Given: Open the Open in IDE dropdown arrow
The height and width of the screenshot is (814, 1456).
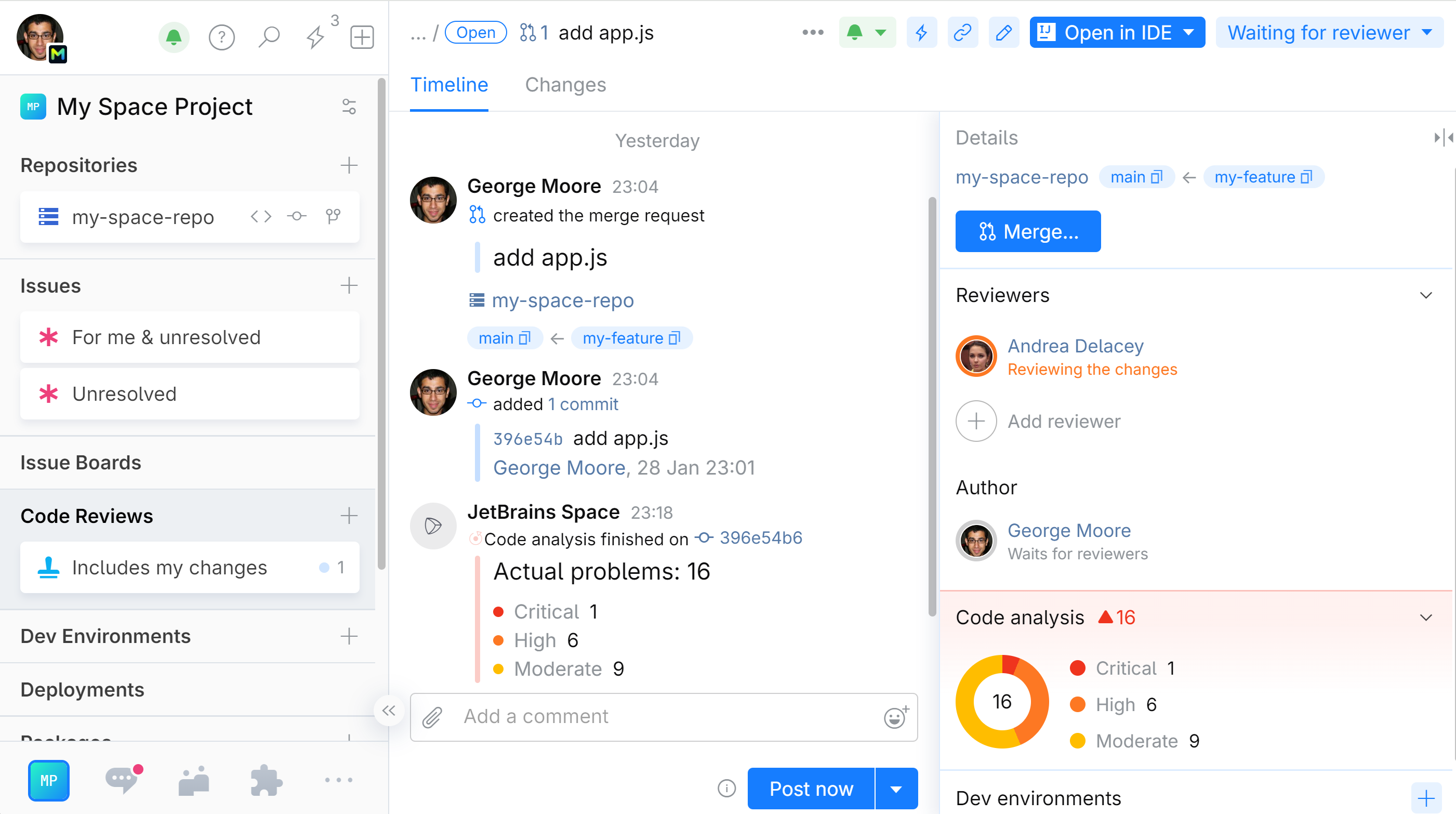Looking at the screenshot, I should 1189,32.
